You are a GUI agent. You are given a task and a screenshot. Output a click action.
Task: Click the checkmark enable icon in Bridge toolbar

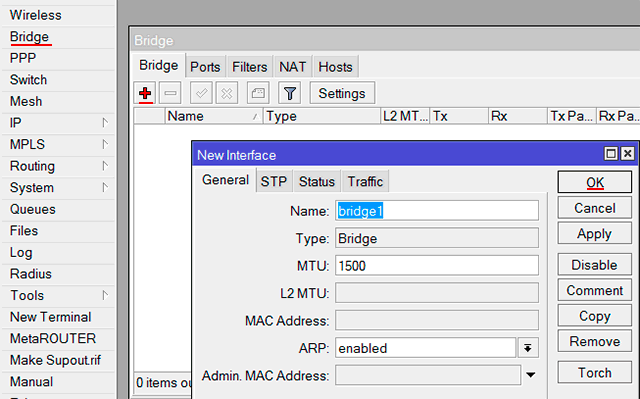coord(201,93)
